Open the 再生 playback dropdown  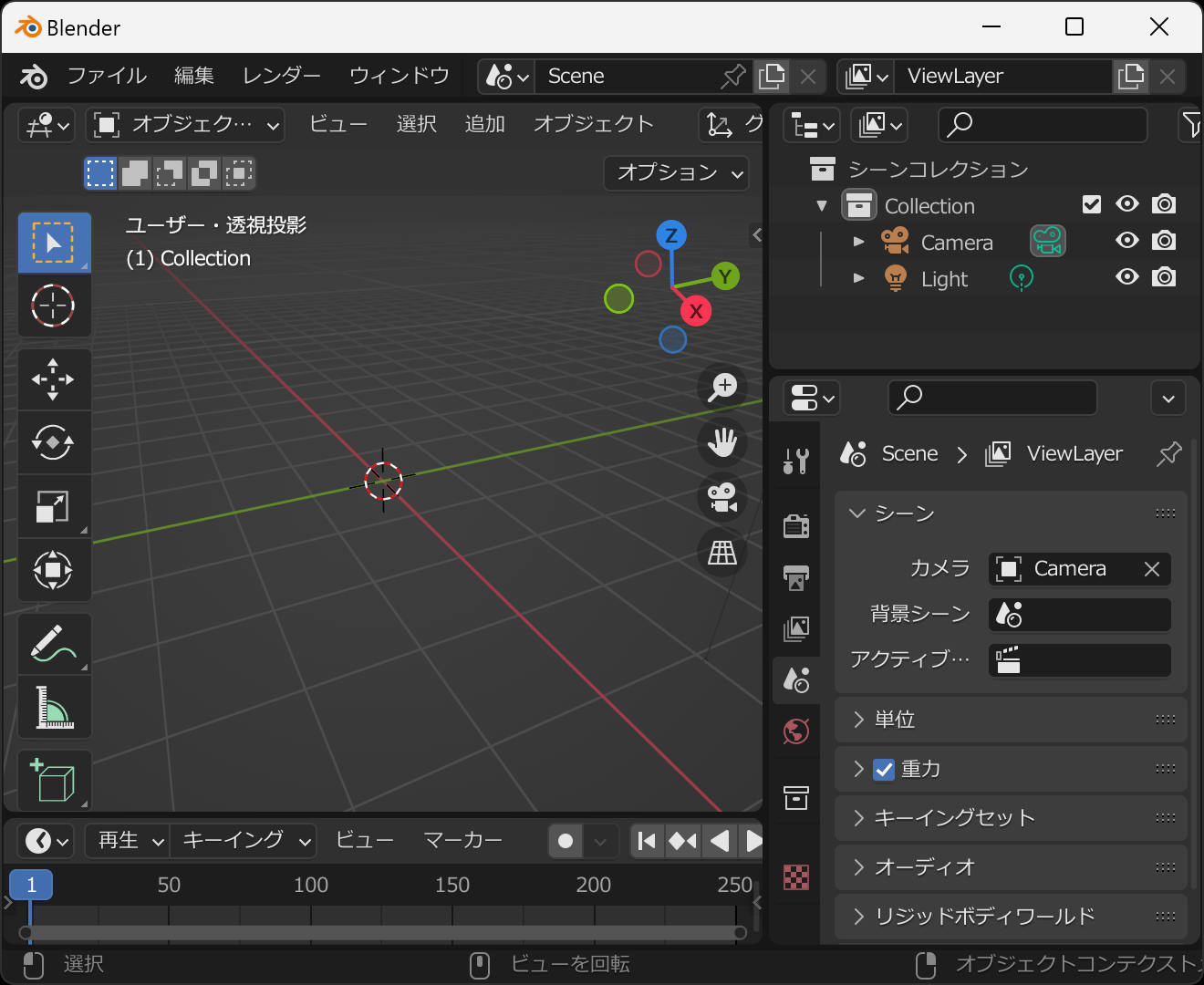(x=128, y=841)
